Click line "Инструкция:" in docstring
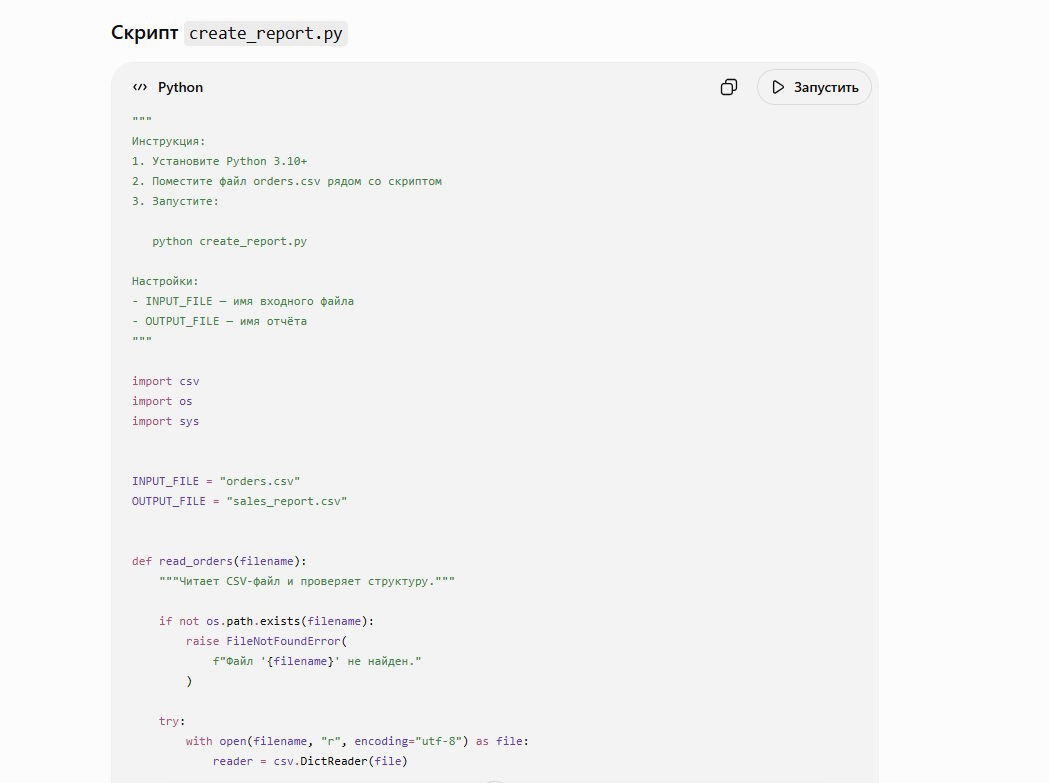Screen dimensions: 1049x783 [x=169, y=141]
